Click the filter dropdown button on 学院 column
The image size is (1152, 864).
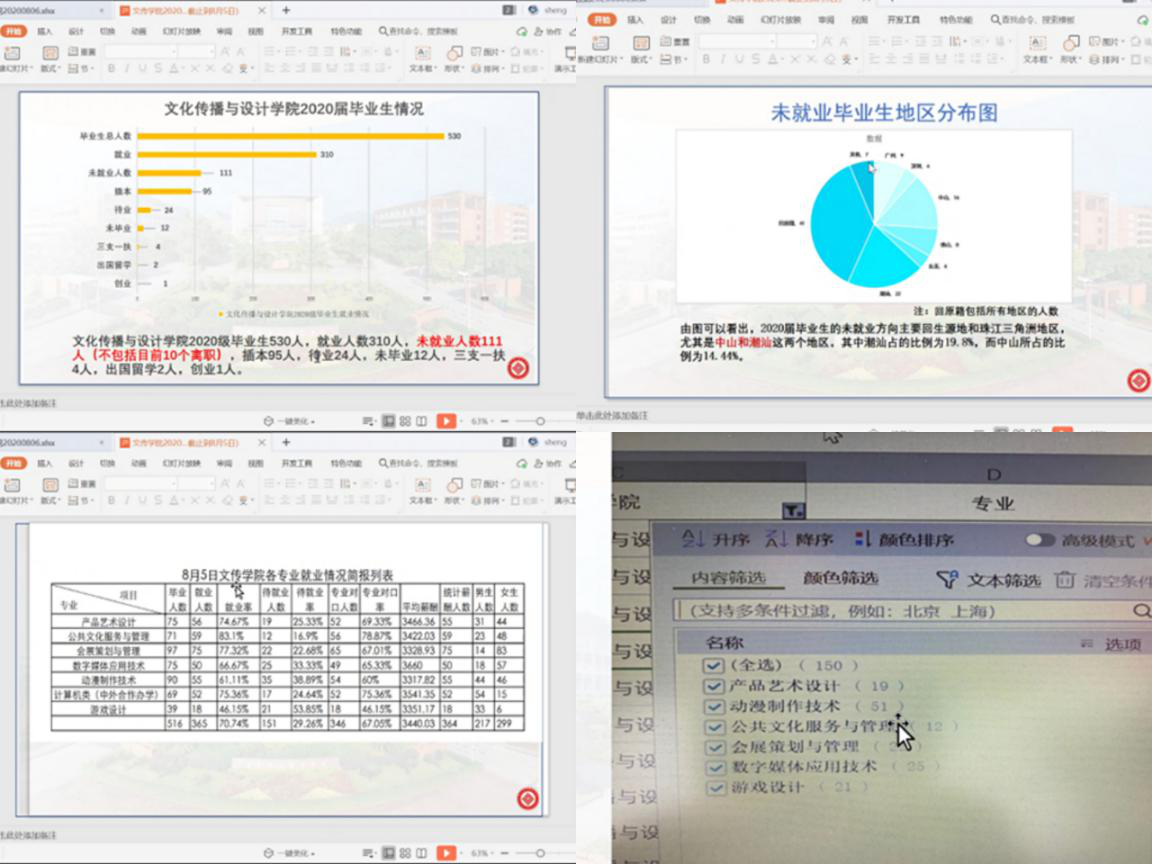[793, 511]
